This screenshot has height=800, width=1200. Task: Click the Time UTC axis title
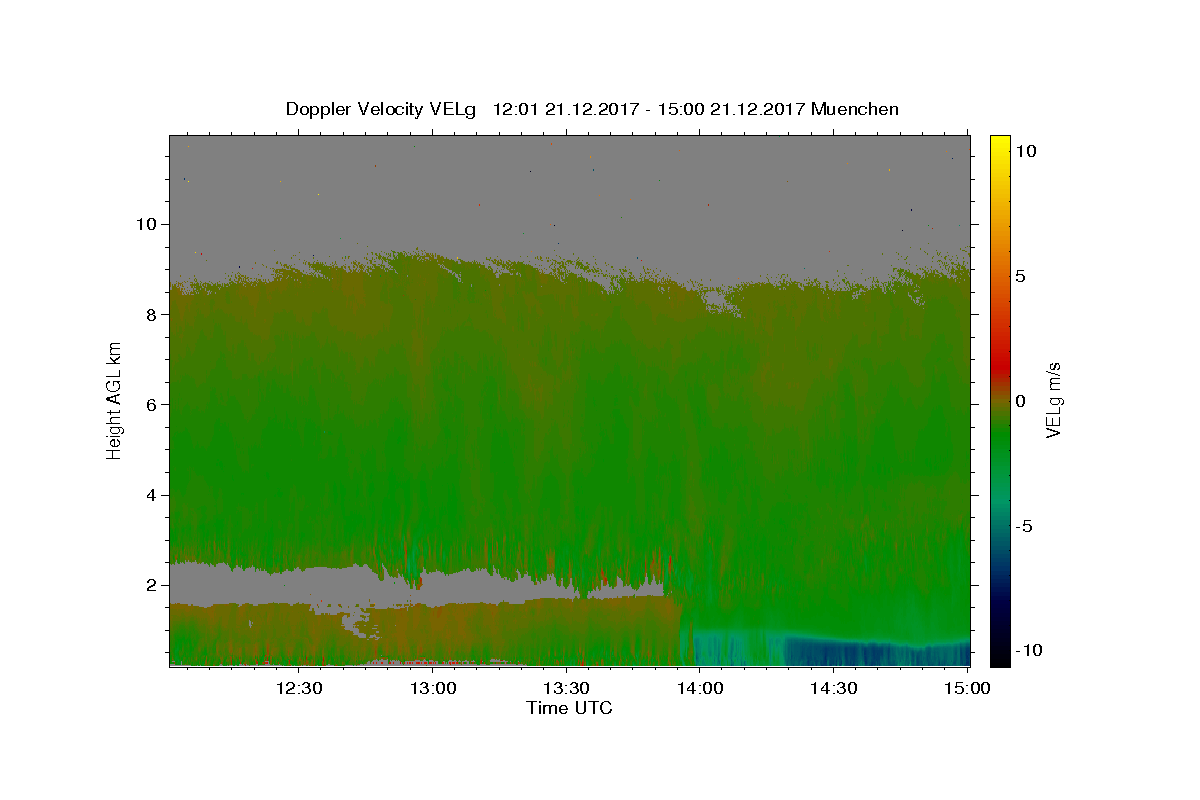click(x=569, y=708)
